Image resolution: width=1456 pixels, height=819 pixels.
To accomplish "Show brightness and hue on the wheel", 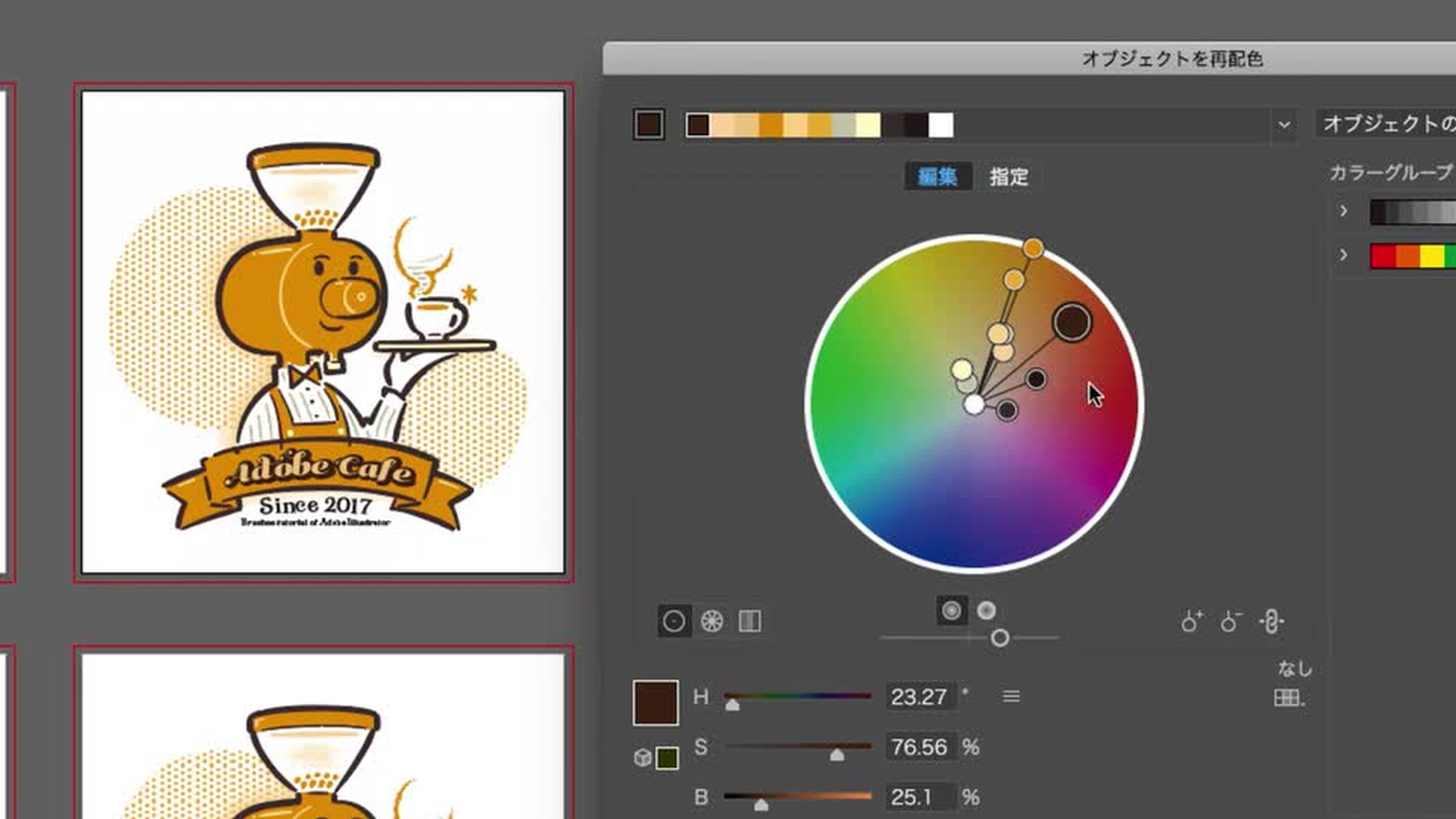I will 987,610.
